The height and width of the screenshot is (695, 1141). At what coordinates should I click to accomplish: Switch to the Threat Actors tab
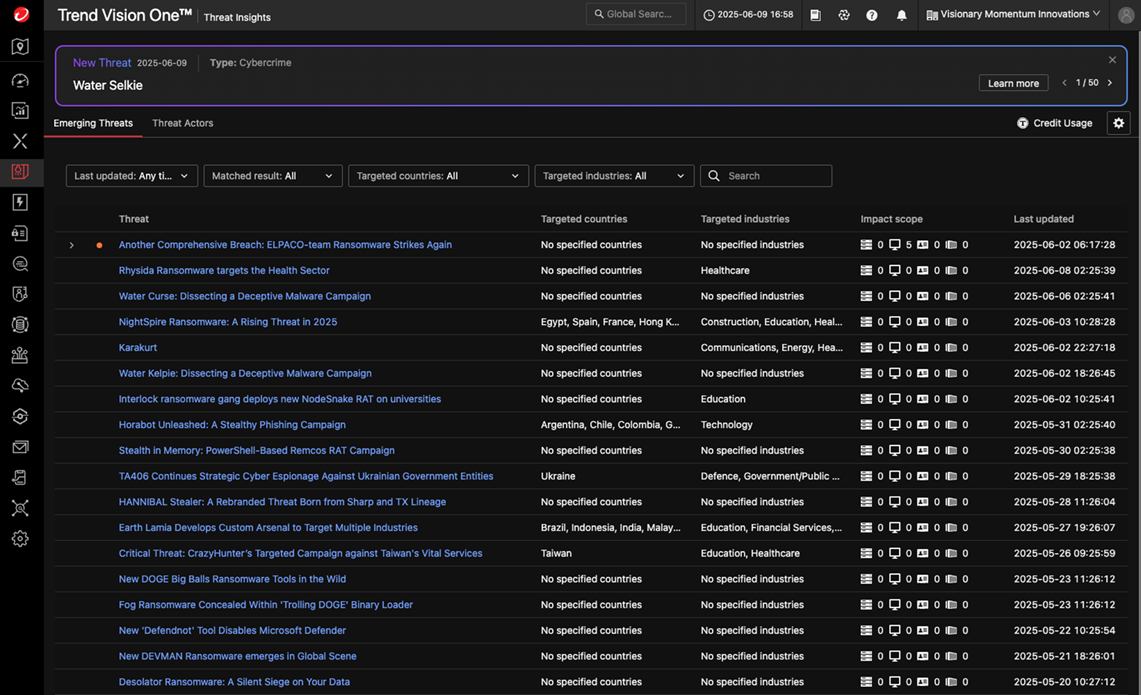point(182,123)
